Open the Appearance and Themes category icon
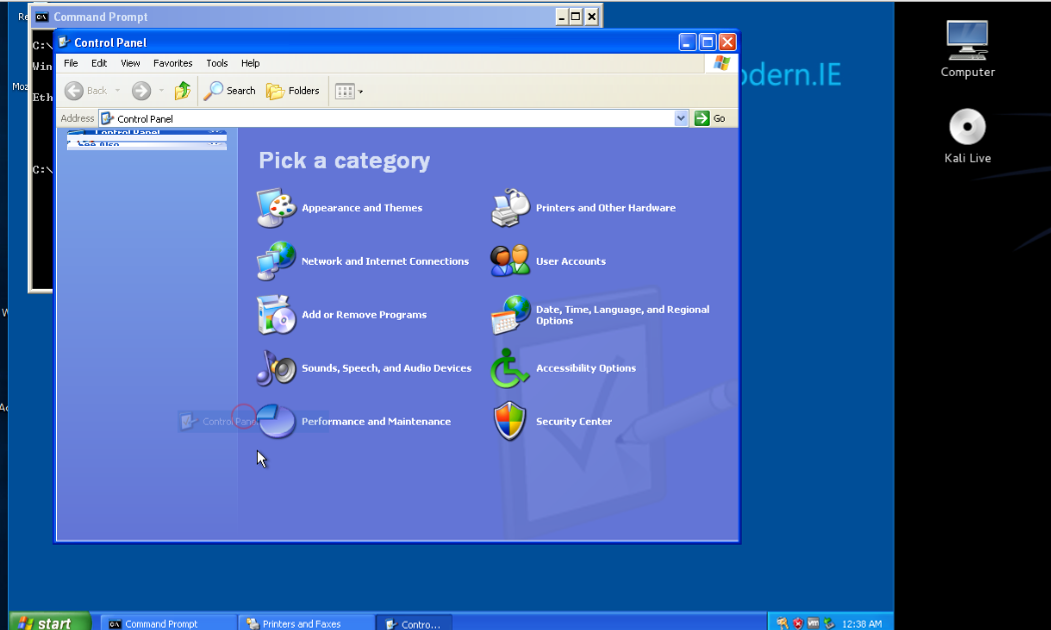Viewport: 1051px width, 630px height. coord(276,207)
